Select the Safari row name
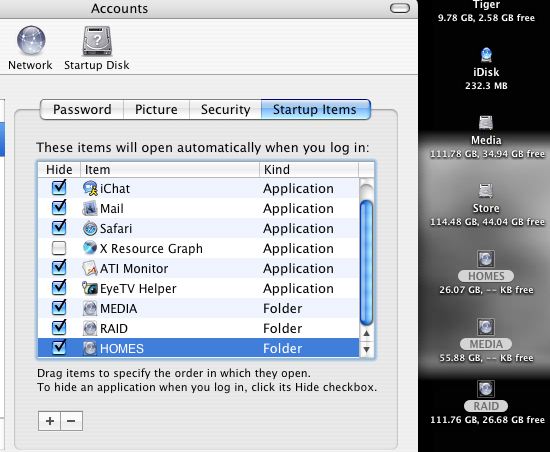The height and width of the screenshot is (452, 550). [x=116, y=229]
